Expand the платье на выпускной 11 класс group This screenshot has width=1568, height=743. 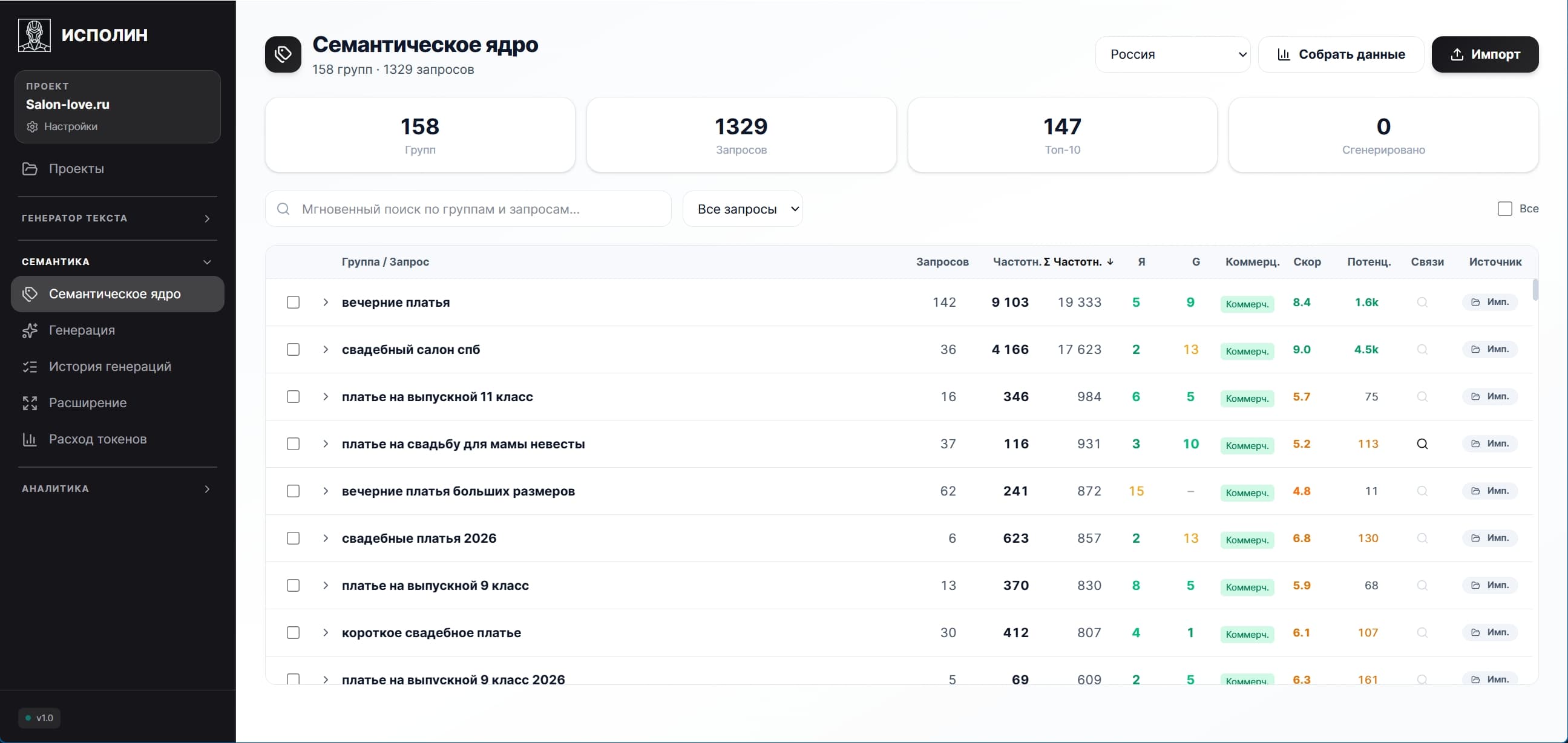coord(326,396)
